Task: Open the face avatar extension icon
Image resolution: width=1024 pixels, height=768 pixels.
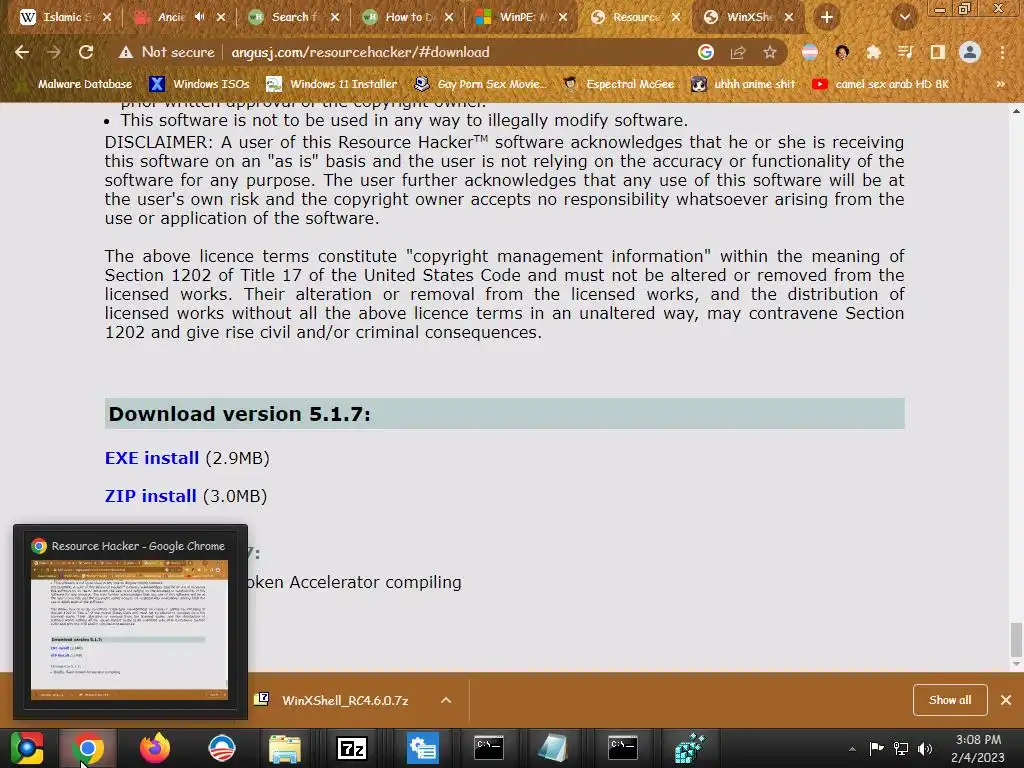Action: [842, 52]
